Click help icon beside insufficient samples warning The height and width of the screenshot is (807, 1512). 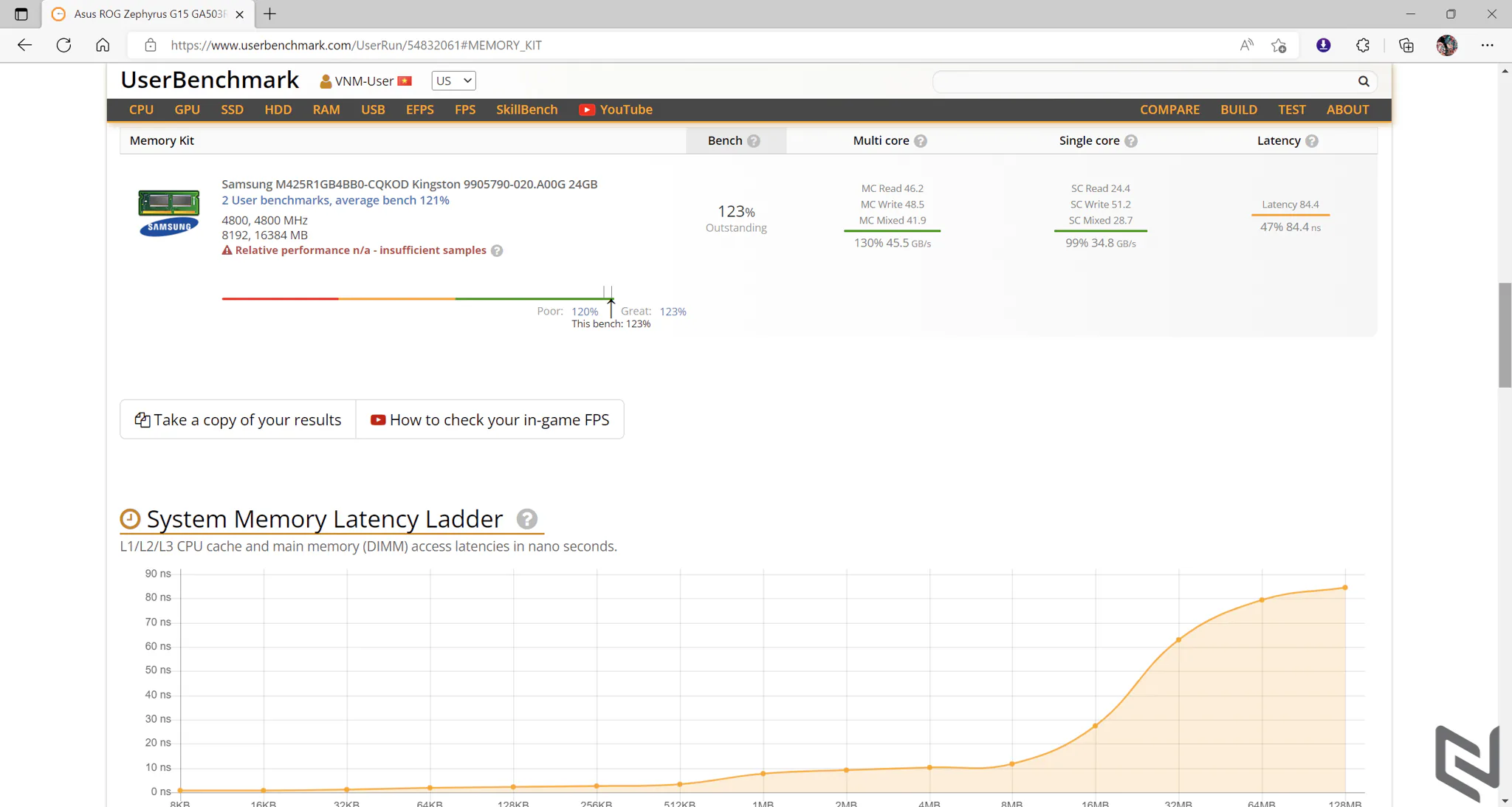[497, 251]
